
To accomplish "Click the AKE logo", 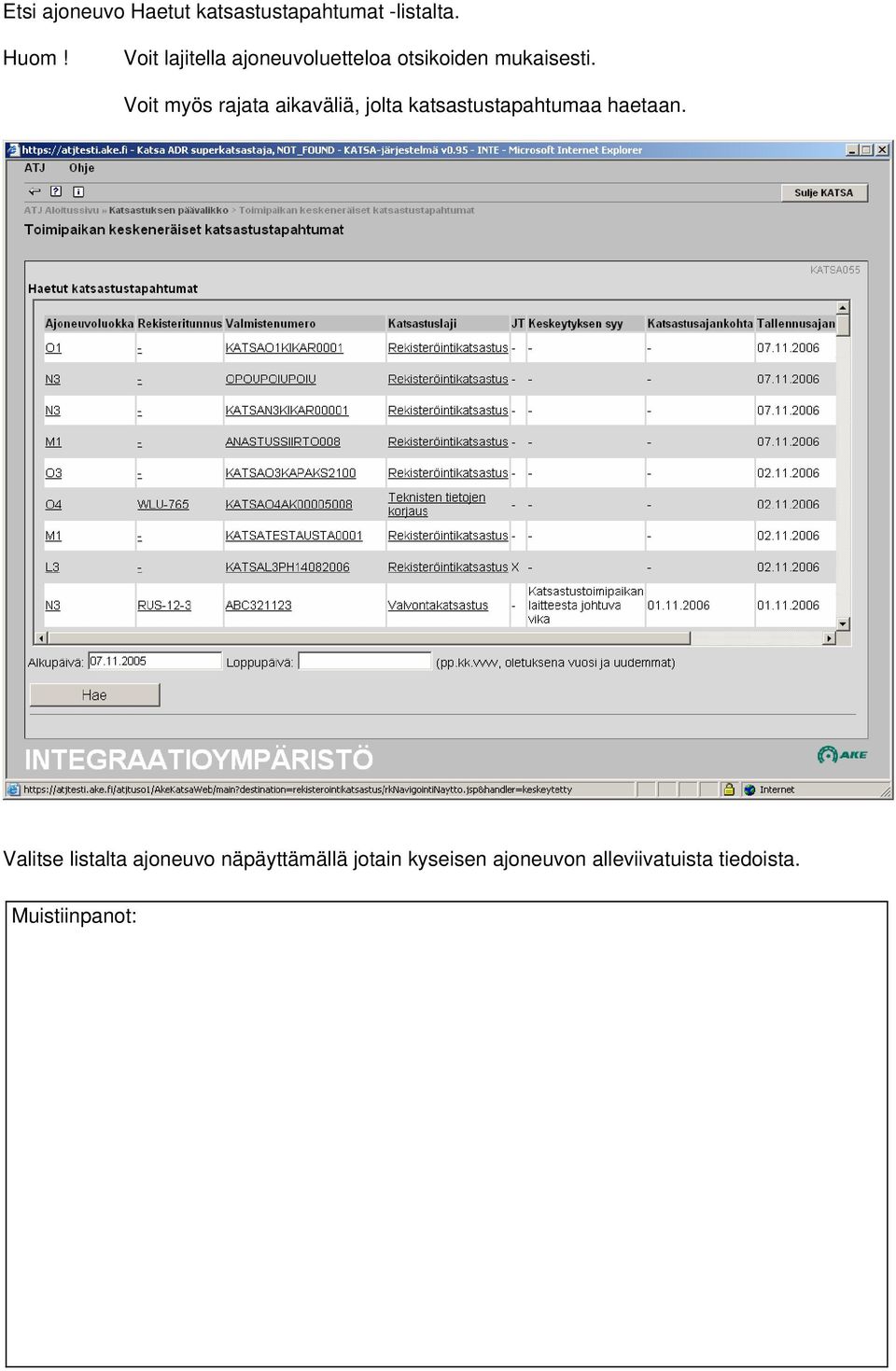I will coord(842,754).
